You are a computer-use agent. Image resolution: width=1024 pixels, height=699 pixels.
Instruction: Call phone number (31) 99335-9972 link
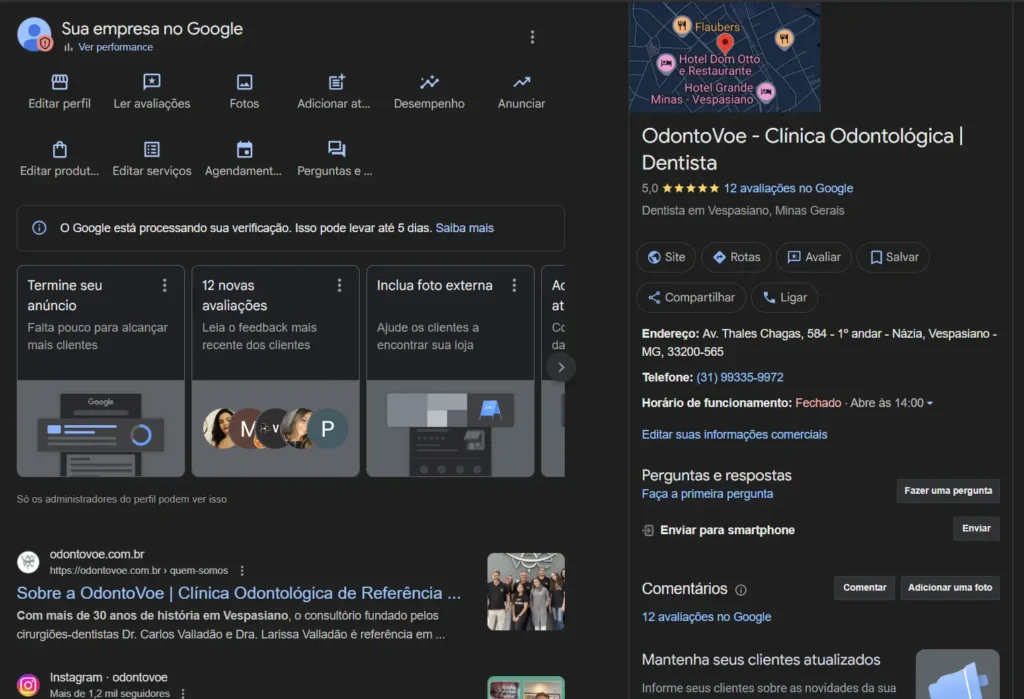tap(739, 378)
